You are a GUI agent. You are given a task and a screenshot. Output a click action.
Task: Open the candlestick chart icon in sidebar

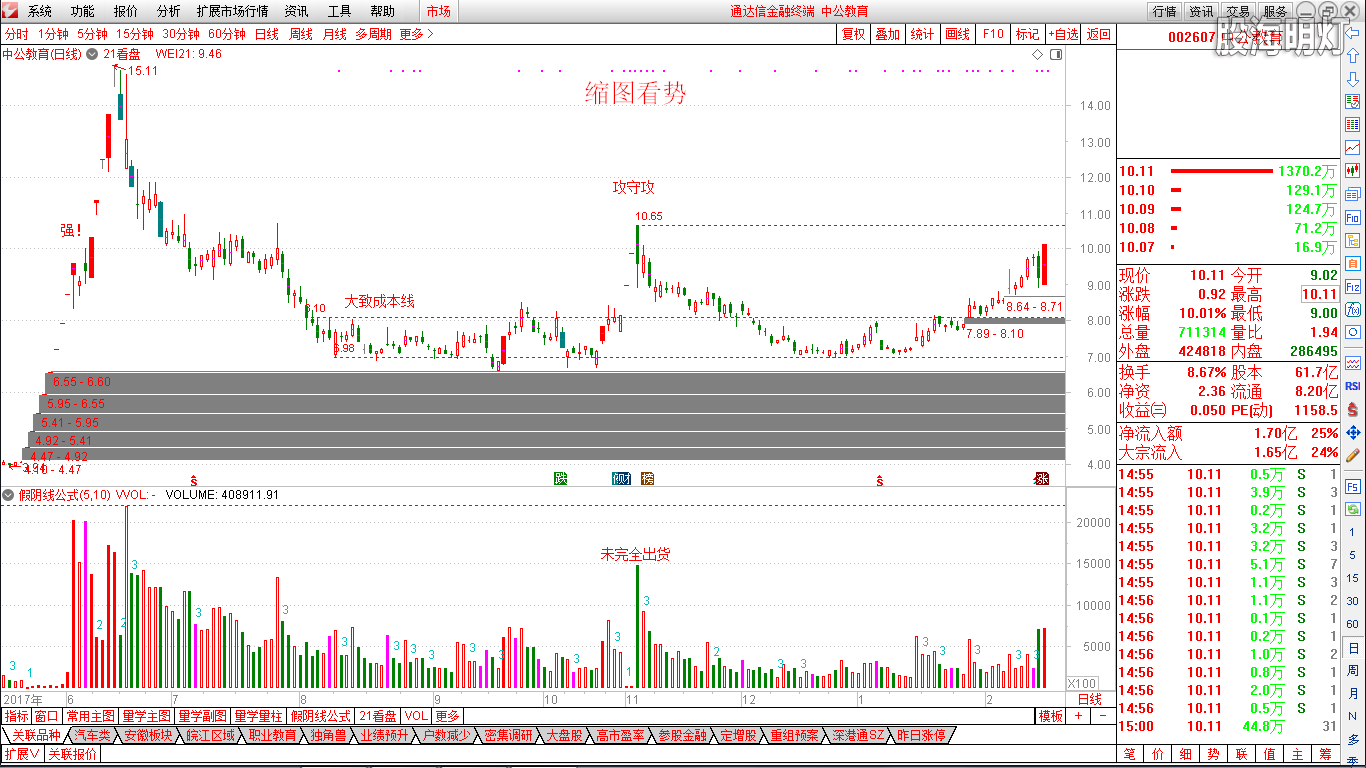[x=1353, y=171]
